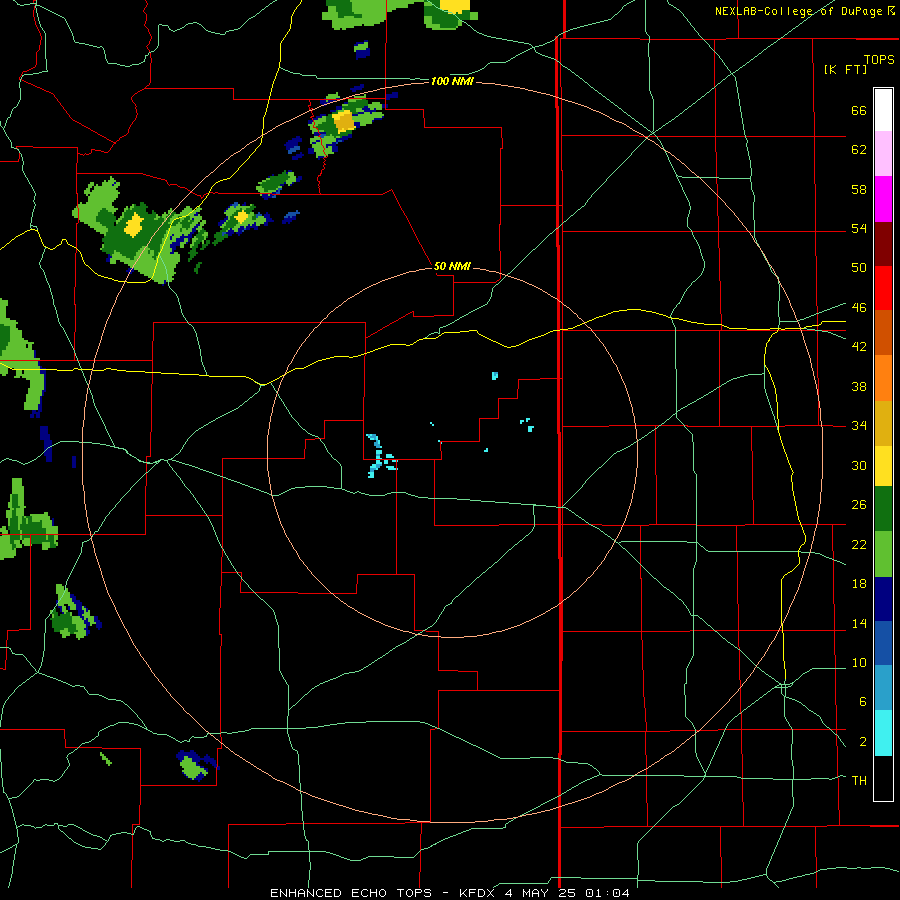Viewport: 900px width, 900px height.
Task: Click the dark maroon legend band
Action: [883, 244]
